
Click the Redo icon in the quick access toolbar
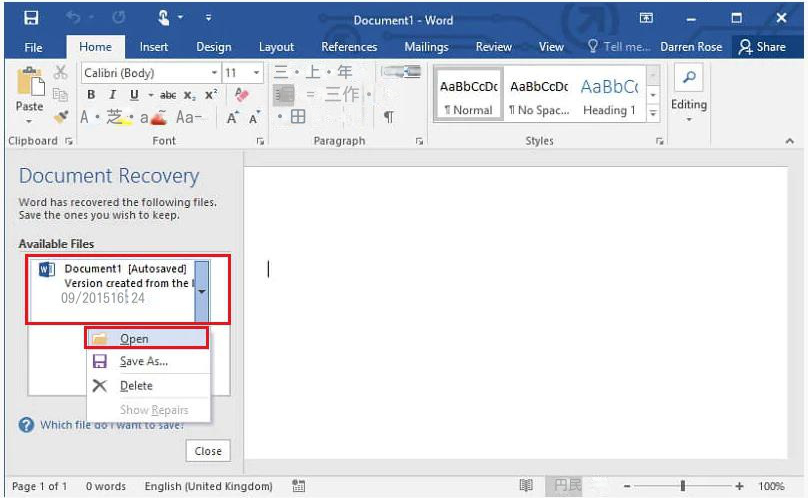pos(119,18)
